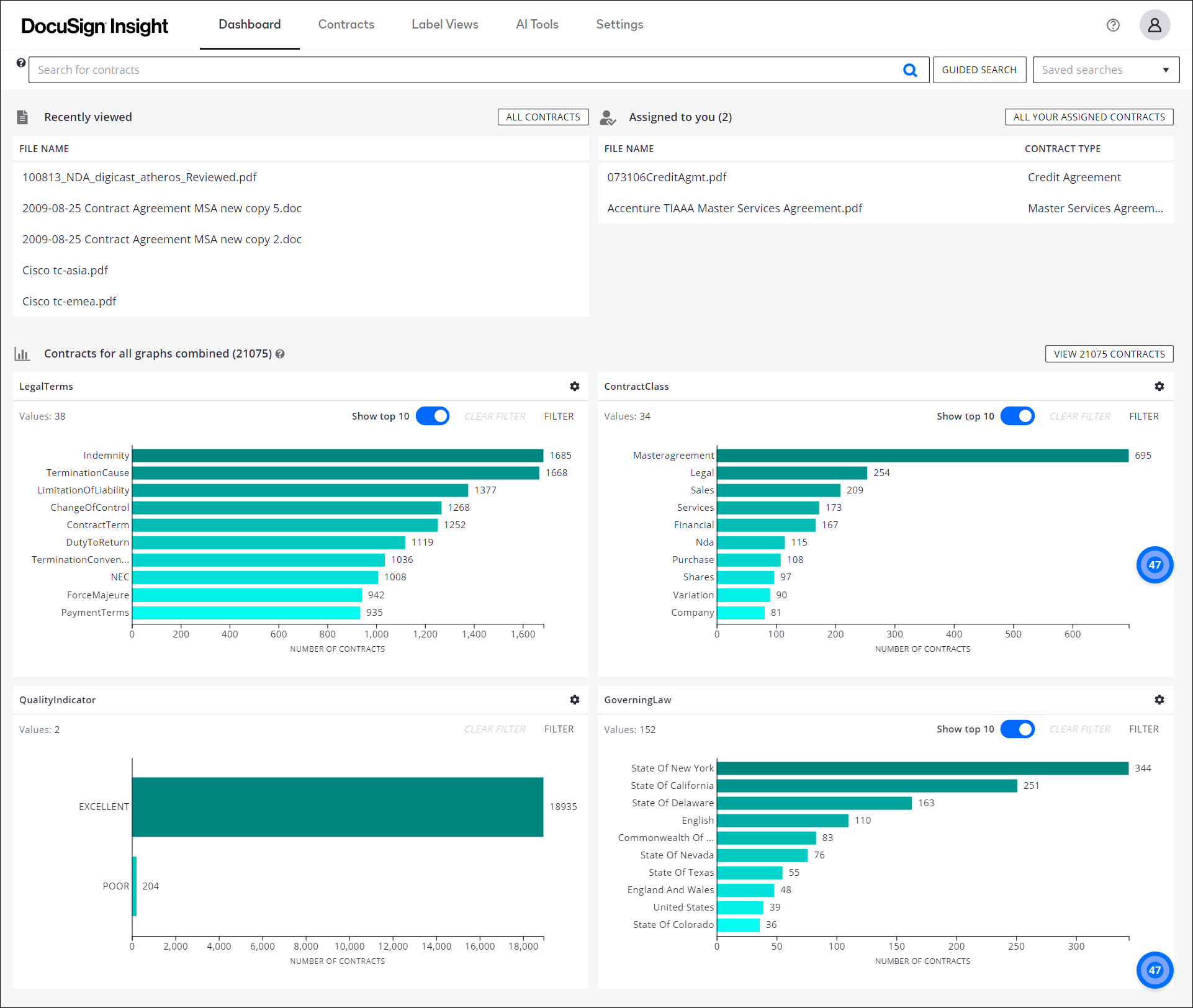Click FILTER in the ContractClass panel
1193x1008 pixels.
click(x=1143, y=416)
